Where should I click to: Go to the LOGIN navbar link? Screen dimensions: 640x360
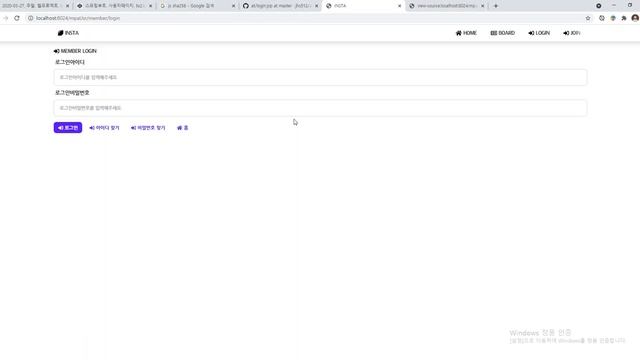point(539,33)
